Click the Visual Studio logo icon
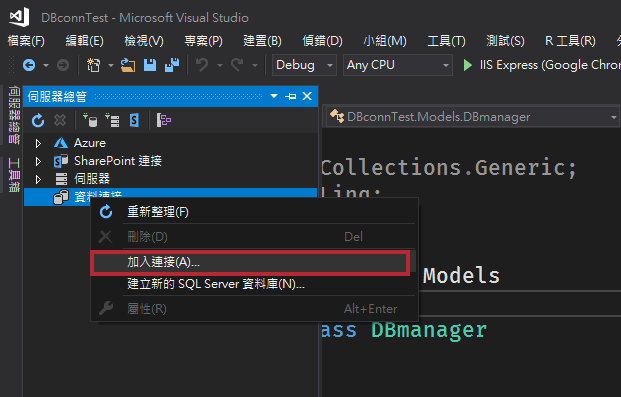Screen dimensions: 621x397 [20, 17]
